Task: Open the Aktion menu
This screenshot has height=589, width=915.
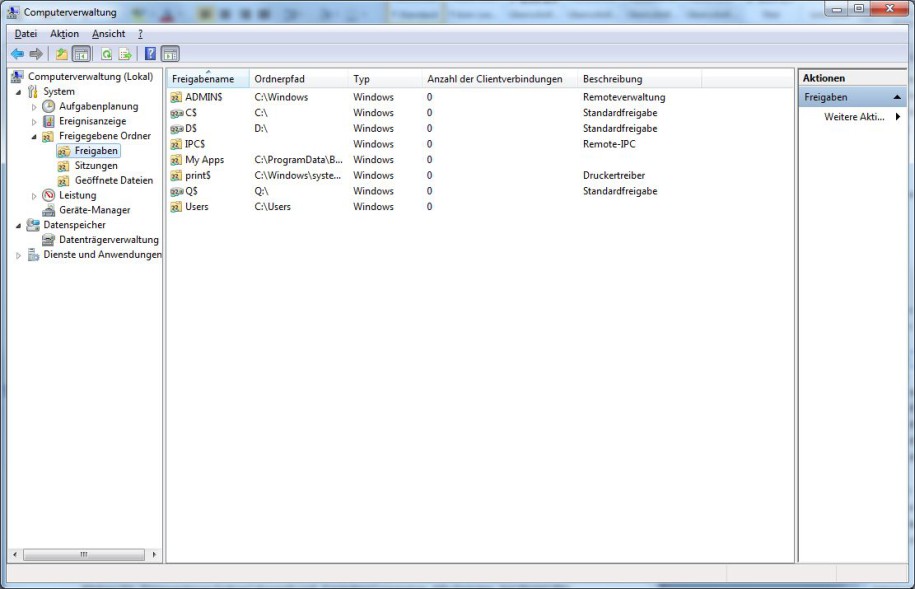Action: click(x=64, y=34)
